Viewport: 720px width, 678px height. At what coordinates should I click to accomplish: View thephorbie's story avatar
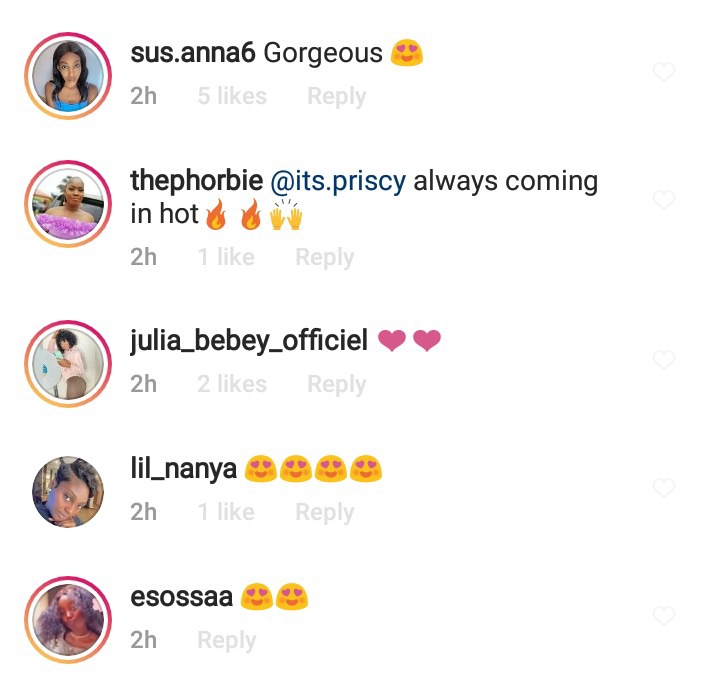[x=68, y=204]
